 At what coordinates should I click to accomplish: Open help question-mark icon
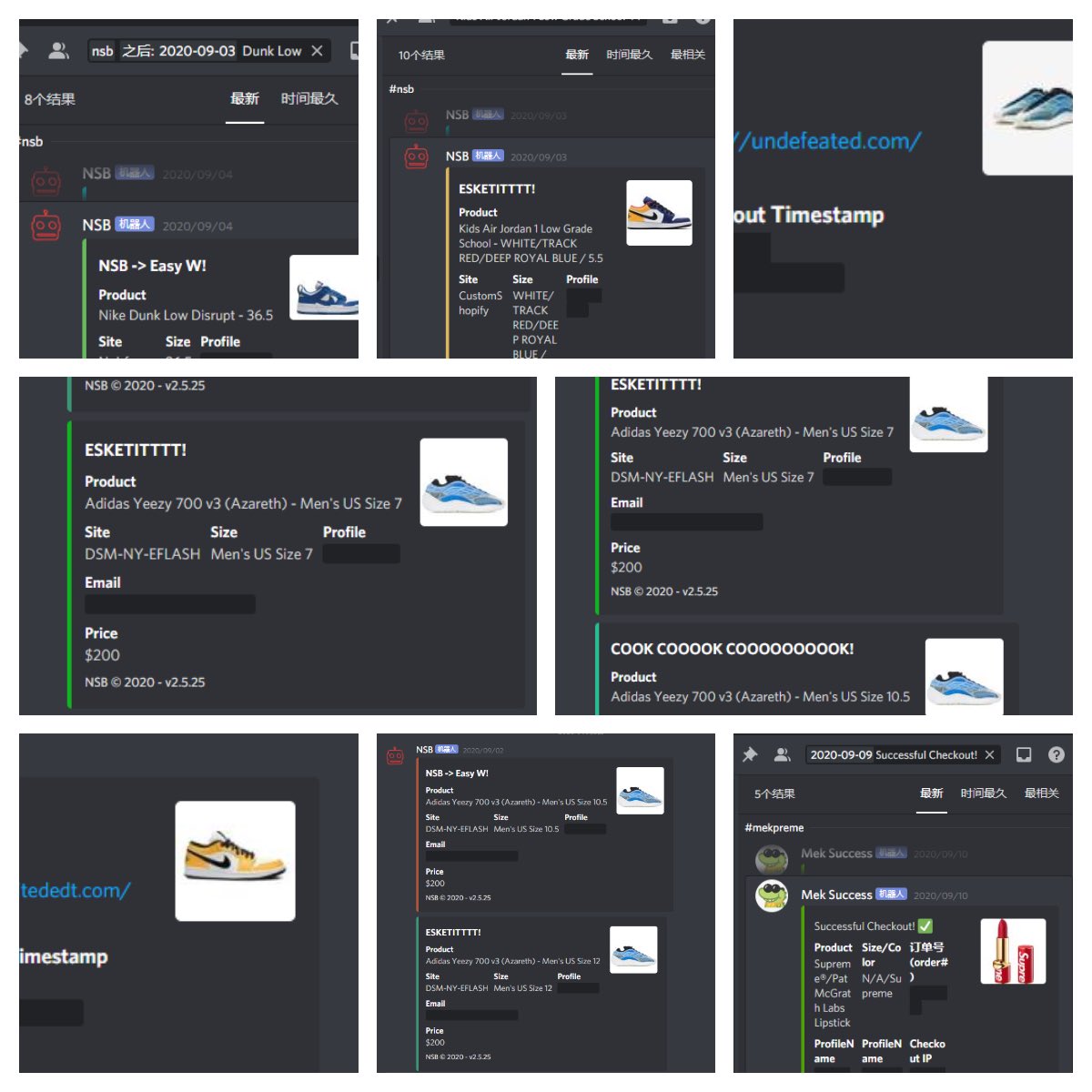click(1057, 754)
